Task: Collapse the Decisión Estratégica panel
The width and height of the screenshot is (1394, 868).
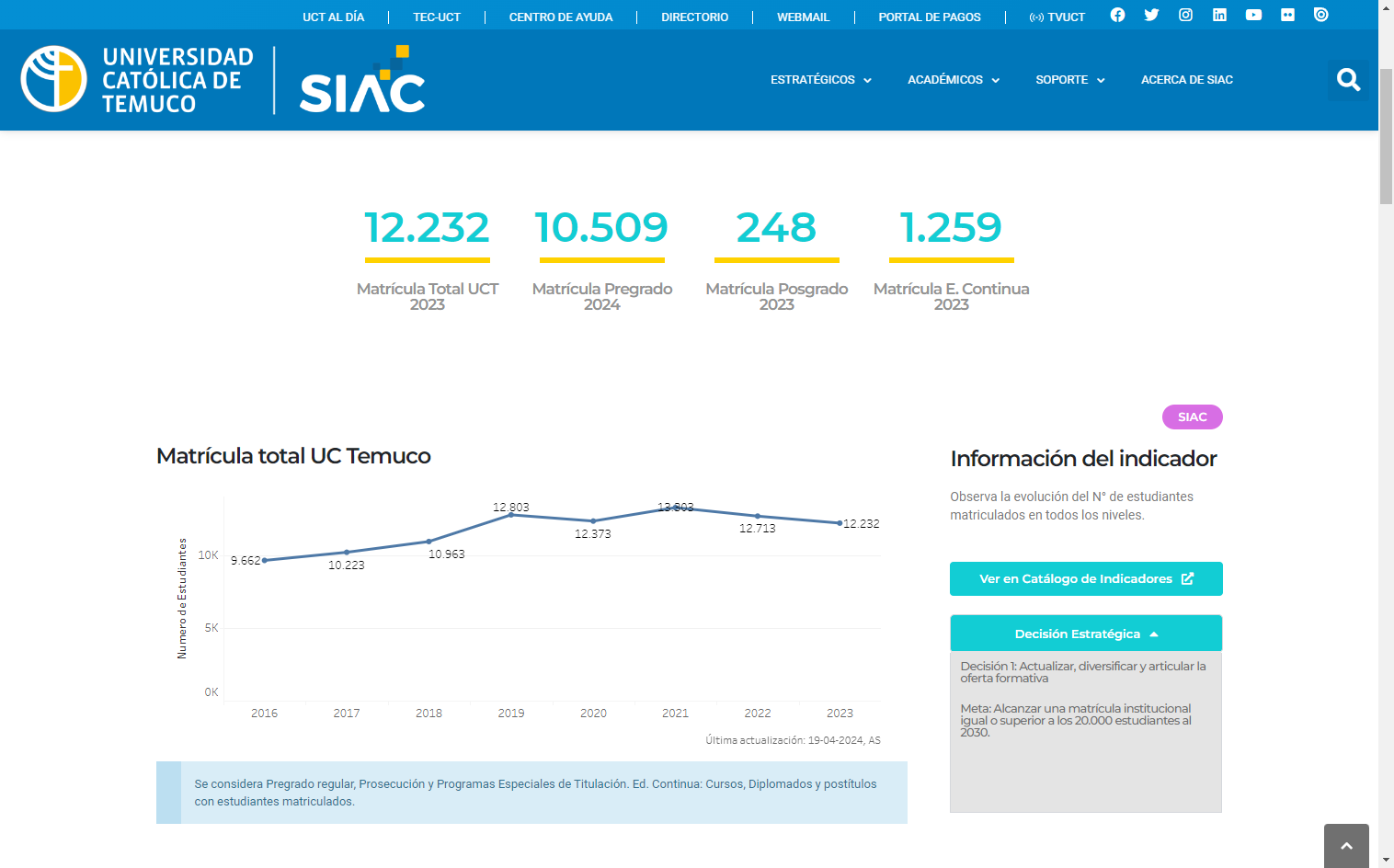Action: [x=1086, y=634]
